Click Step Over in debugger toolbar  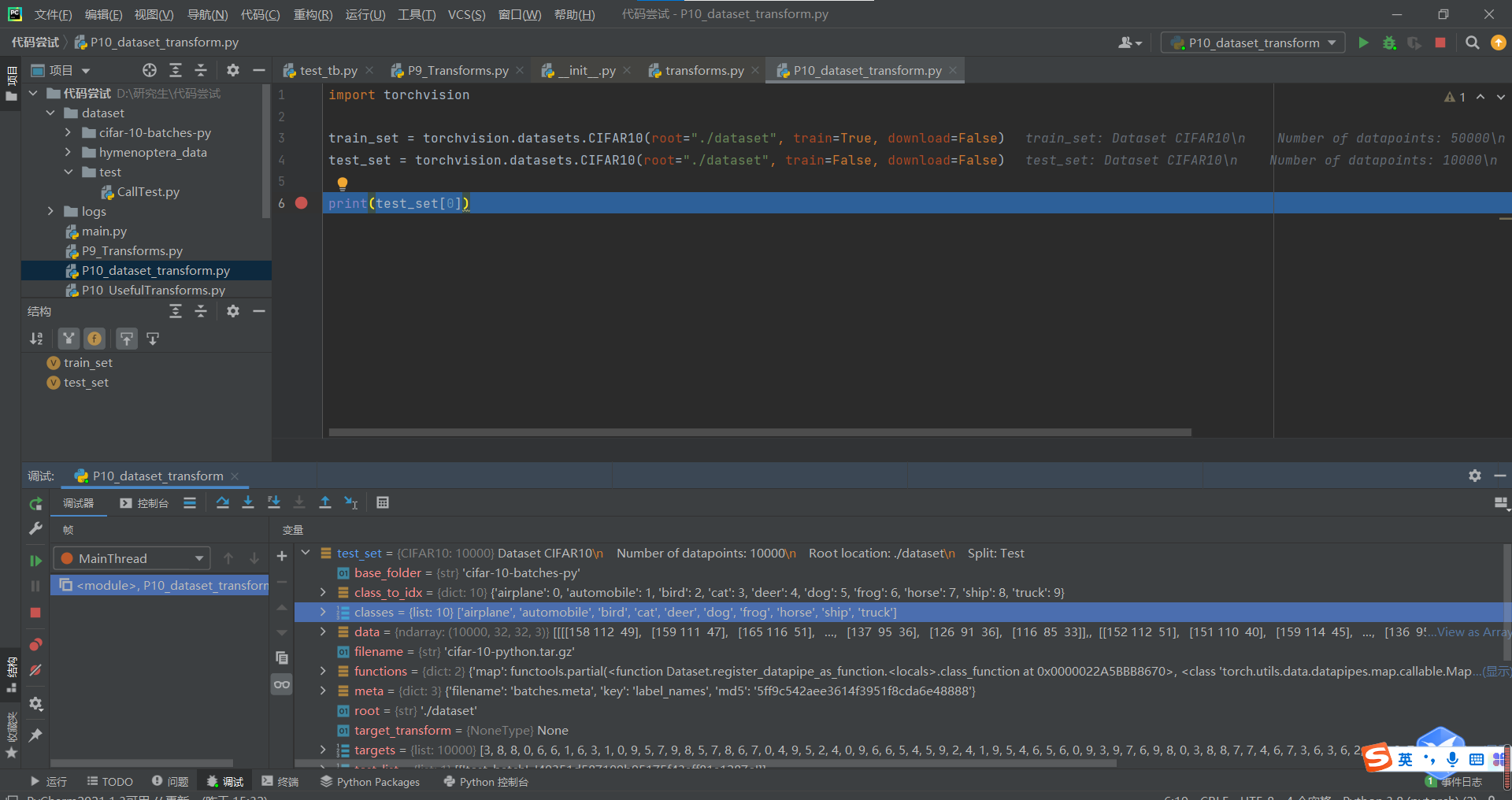click(223, 502)
